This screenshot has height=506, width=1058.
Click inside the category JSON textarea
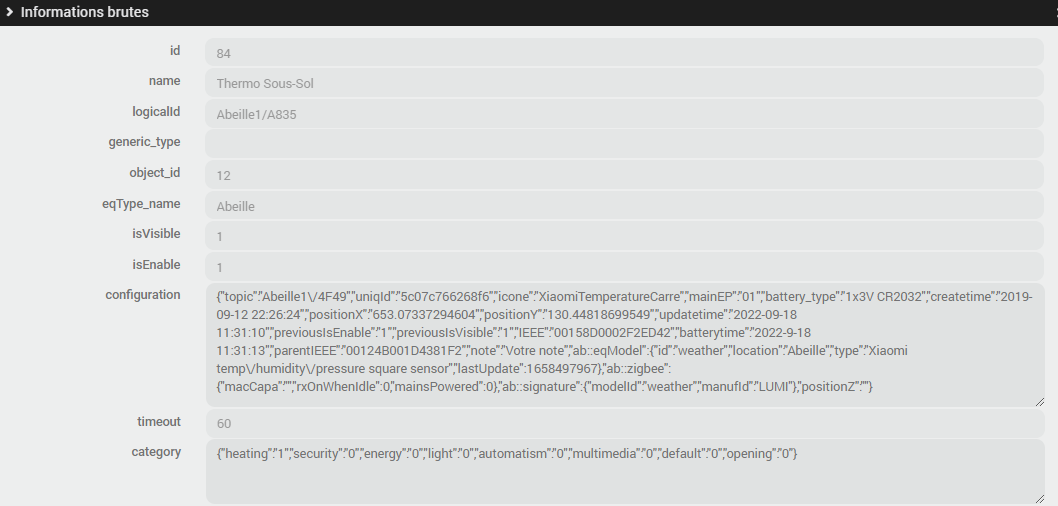pos(624,471)
